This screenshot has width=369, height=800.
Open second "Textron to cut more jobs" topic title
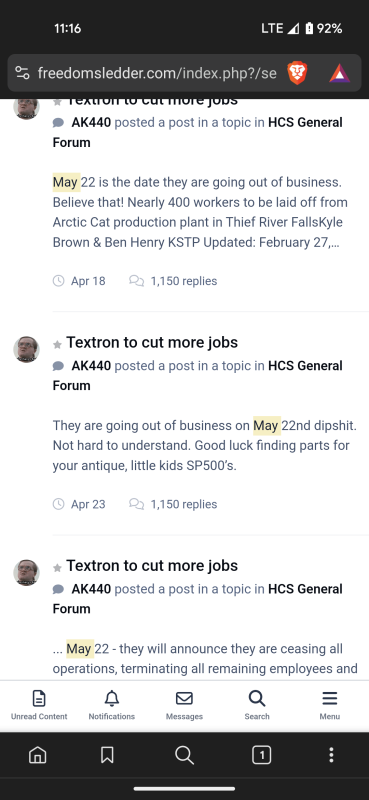pyautogui.click(x=152, y=342)
